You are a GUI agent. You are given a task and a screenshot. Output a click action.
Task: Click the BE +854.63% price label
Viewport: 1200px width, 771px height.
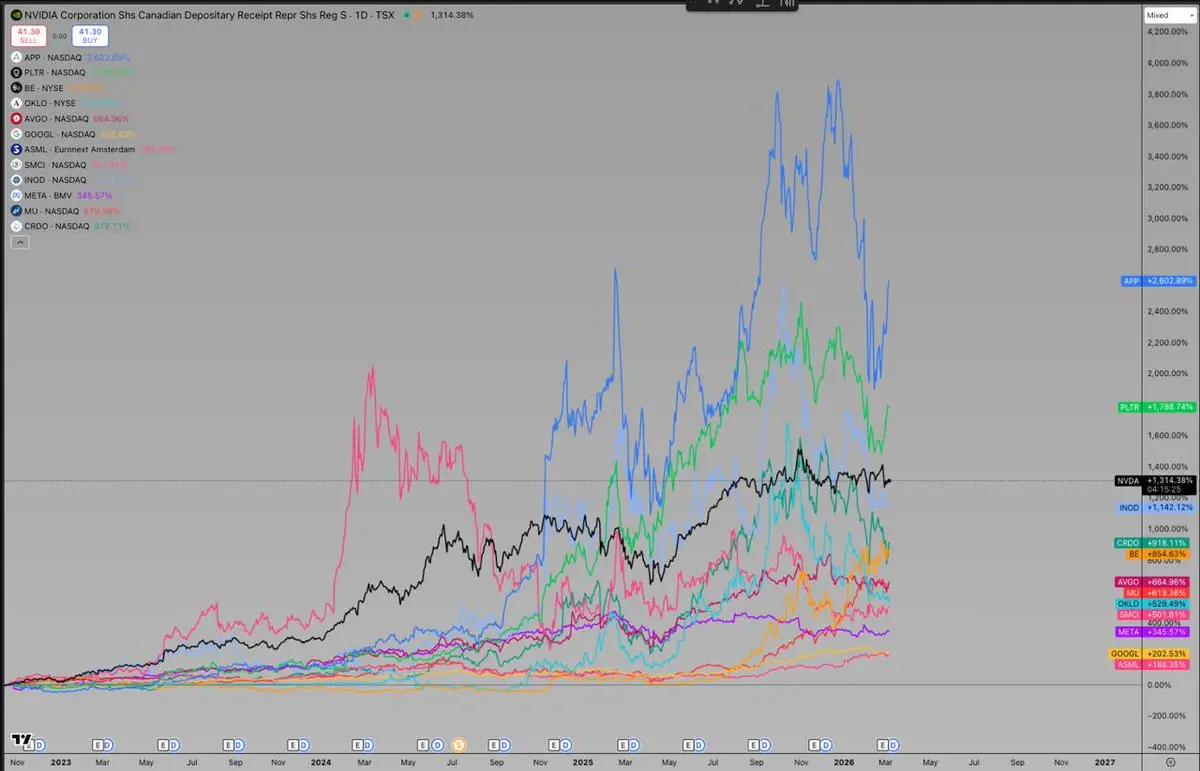click(x=1160, y=553)
